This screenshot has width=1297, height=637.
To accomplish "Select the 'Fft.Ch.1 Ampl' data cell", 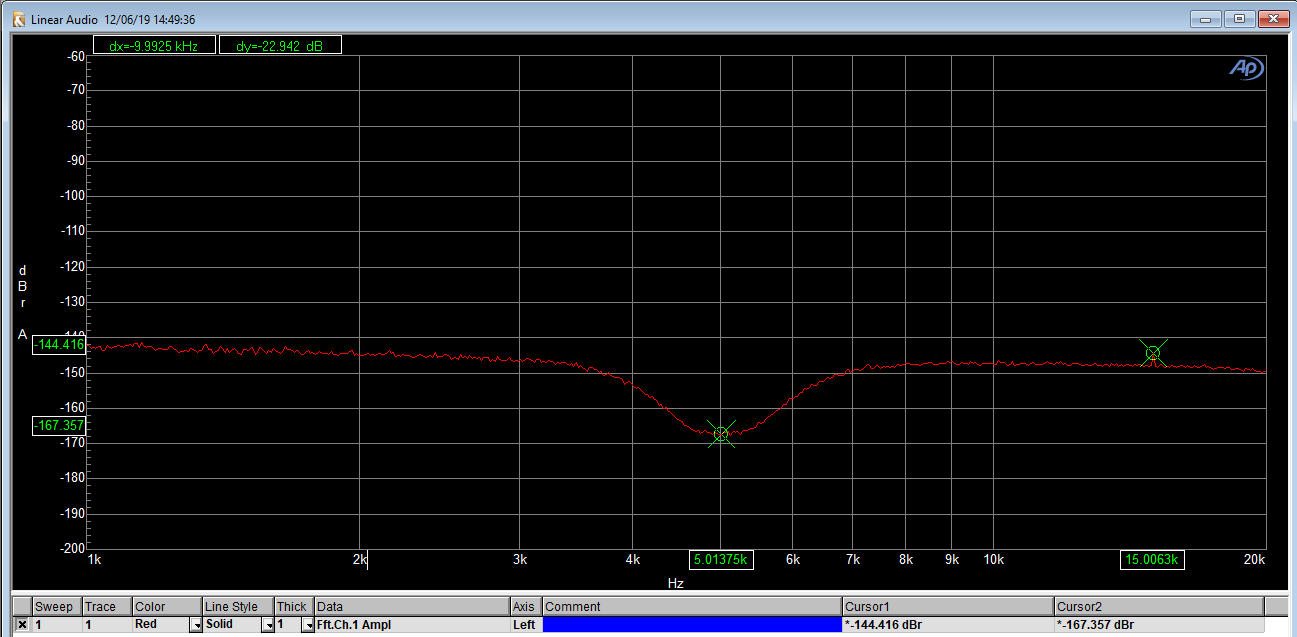I will (x=412, y=624).
